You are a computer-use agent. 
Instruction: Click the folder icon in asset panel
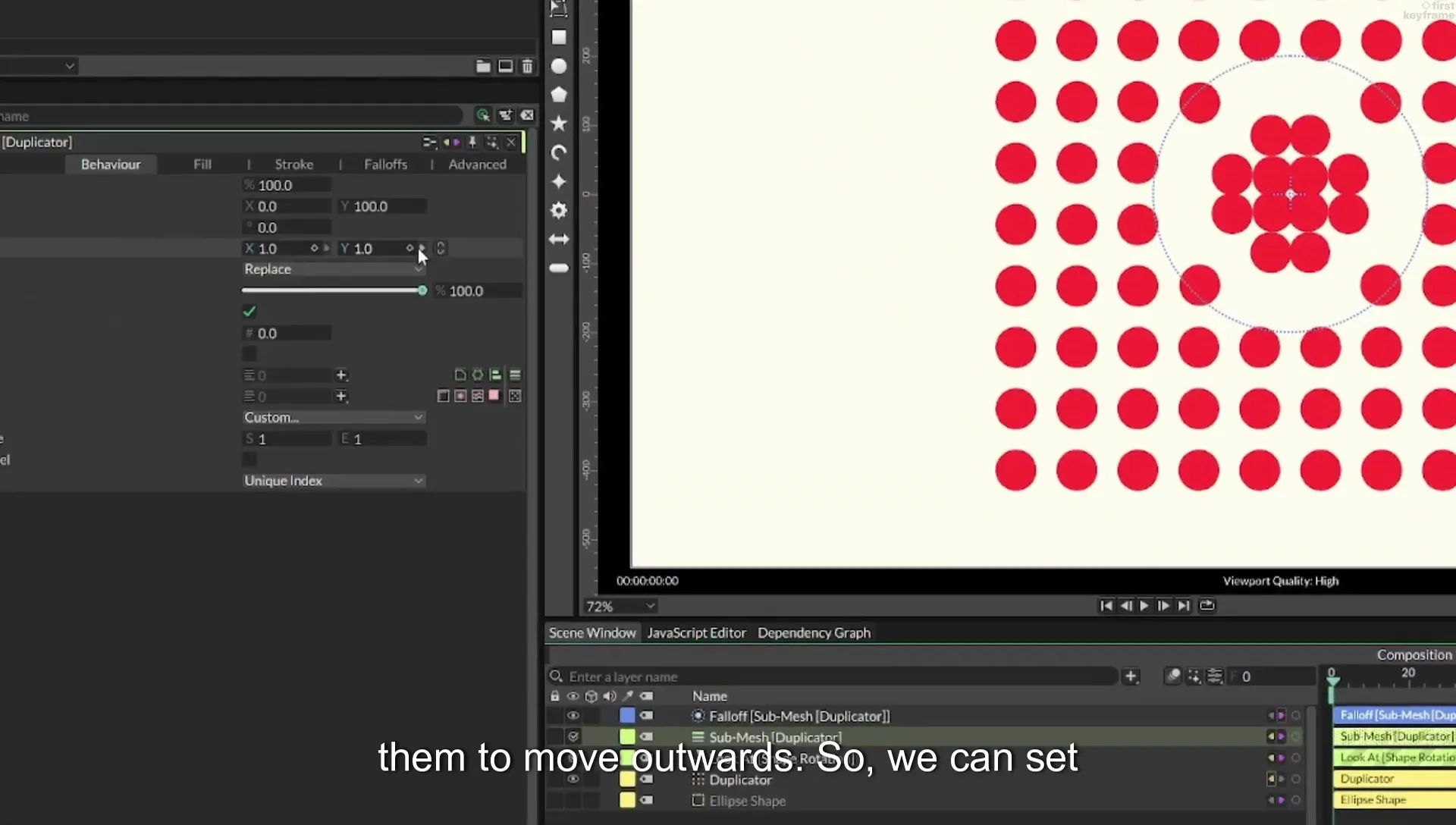483,66
